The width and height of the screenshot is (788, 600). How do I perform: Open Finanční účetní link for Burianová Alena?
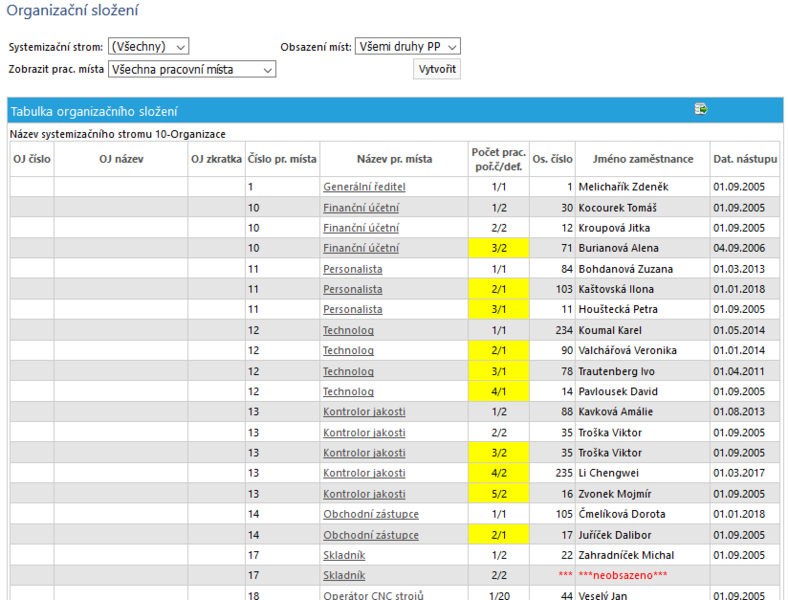click(361, 248)
